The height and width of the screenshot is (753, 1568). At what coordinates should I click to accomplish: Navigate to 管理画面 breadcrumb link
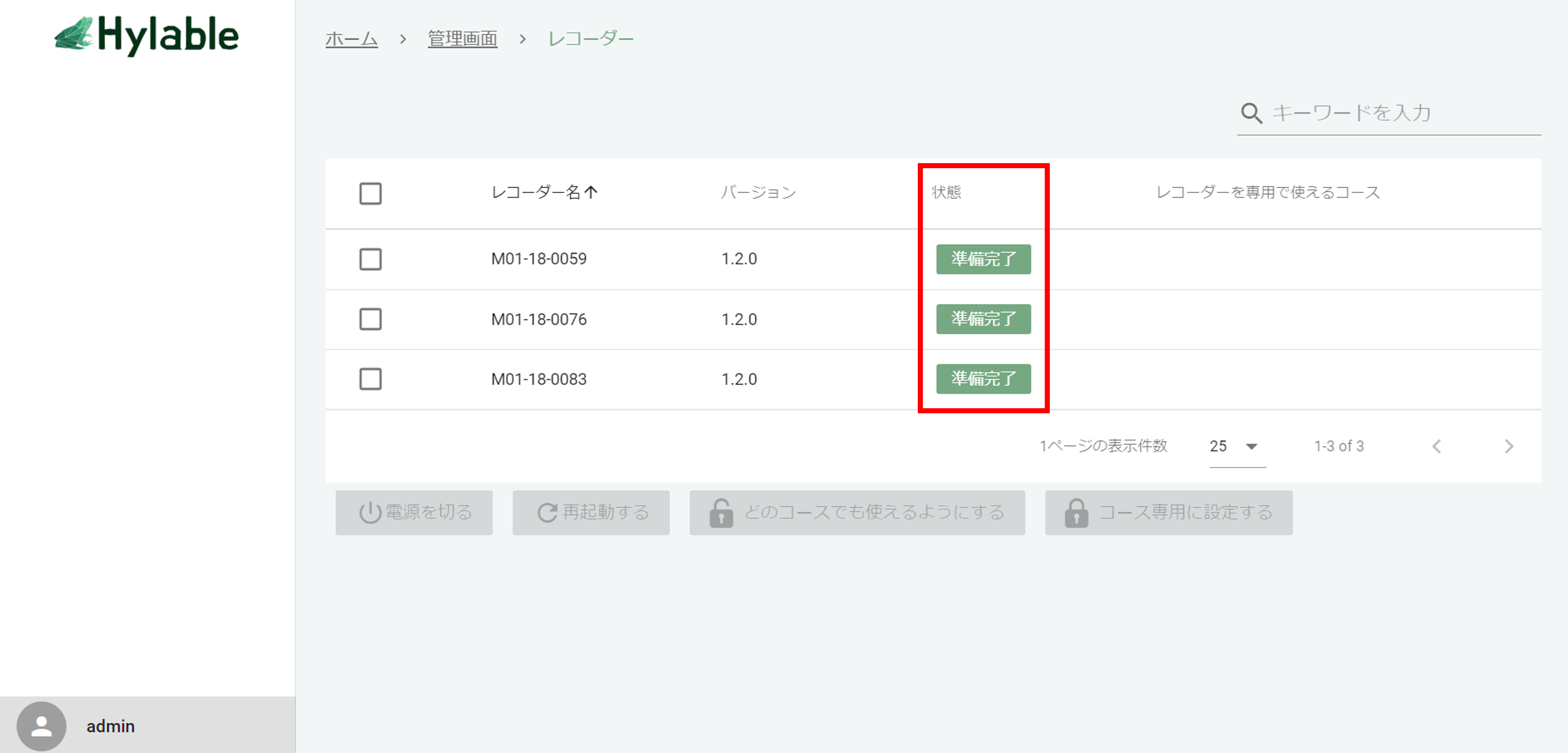pos(462,39)
